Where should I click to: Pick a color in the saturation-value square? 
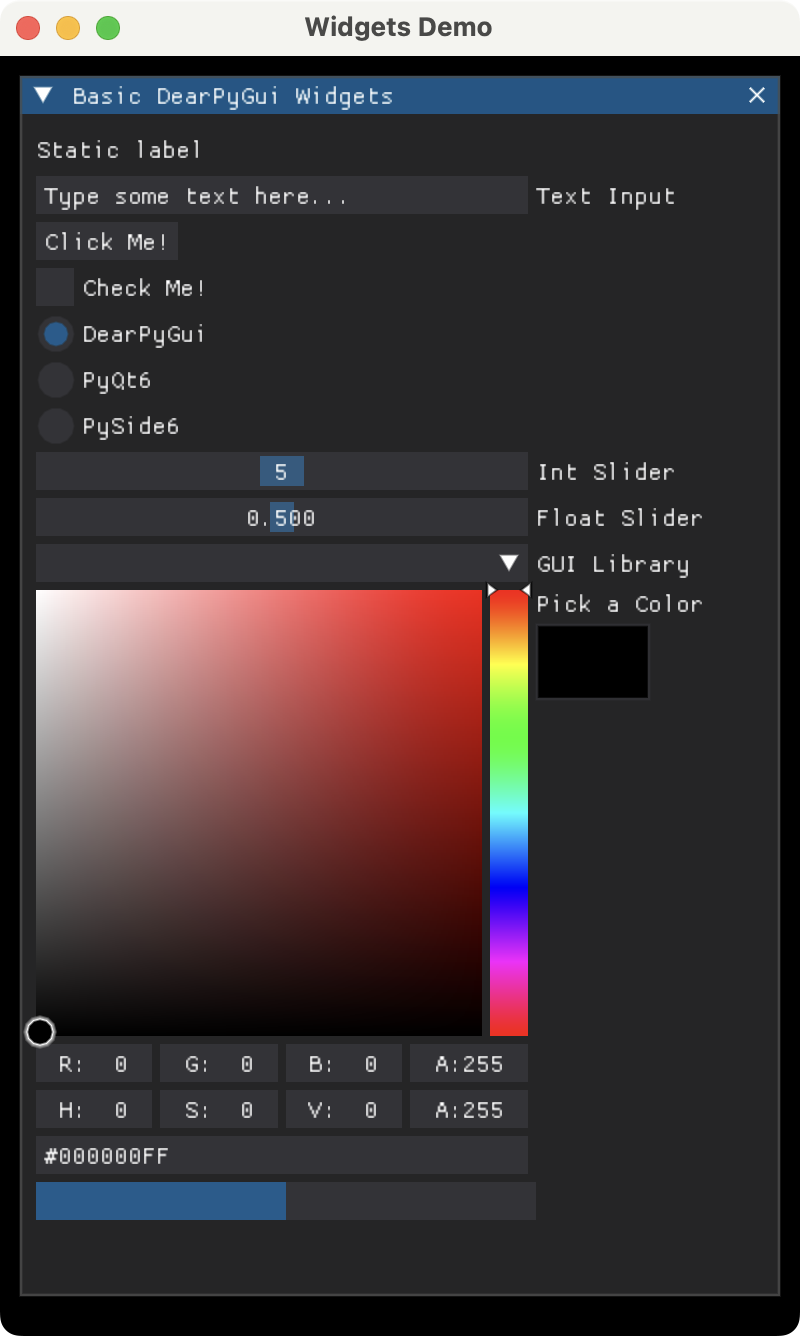click(x=260, y=810)
